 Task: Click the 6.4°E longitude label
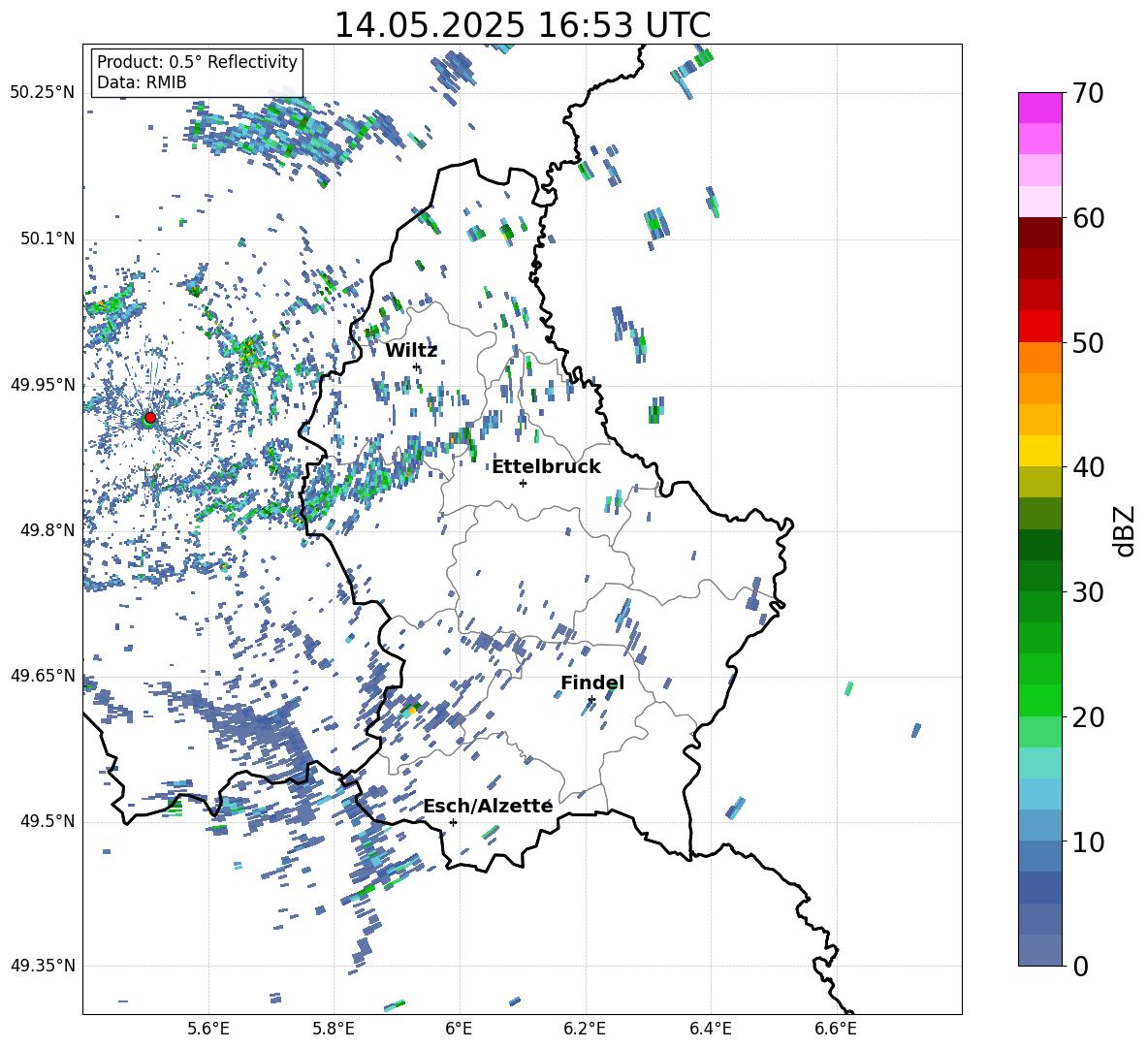(710, 1029)
